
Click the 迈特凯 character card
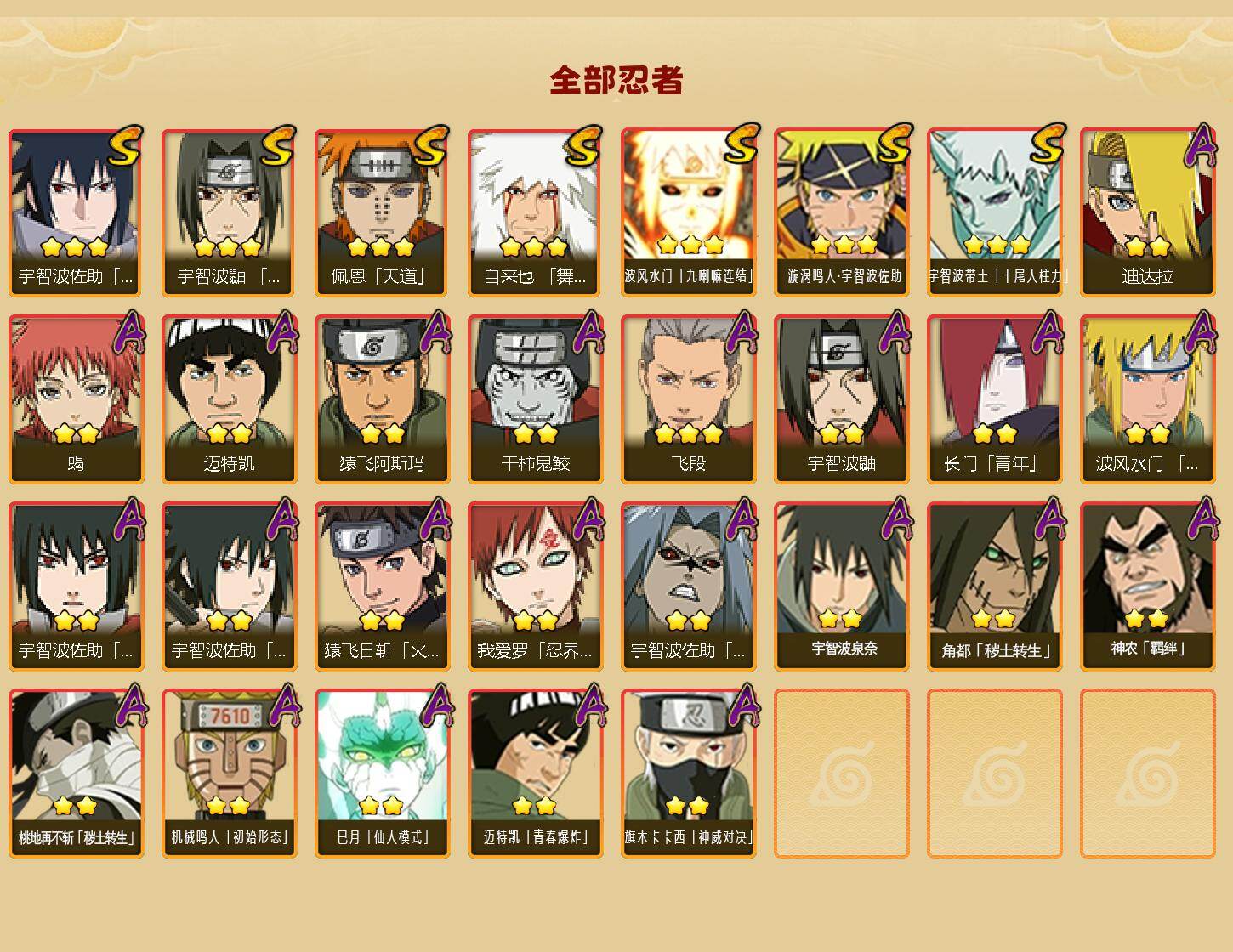coord(229,399)
